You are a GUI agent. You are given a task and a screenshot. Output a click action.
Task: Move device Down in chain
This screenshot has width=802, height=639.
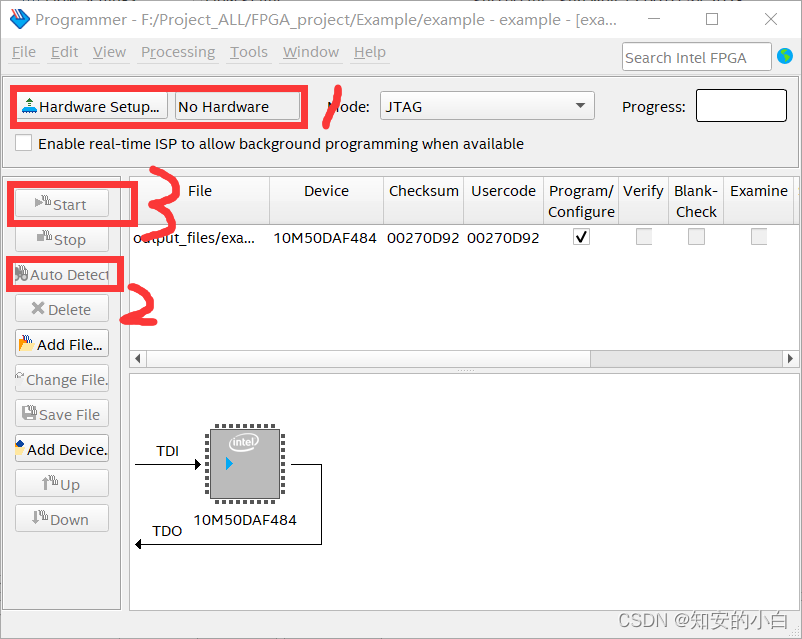click(x=62, y=519)
